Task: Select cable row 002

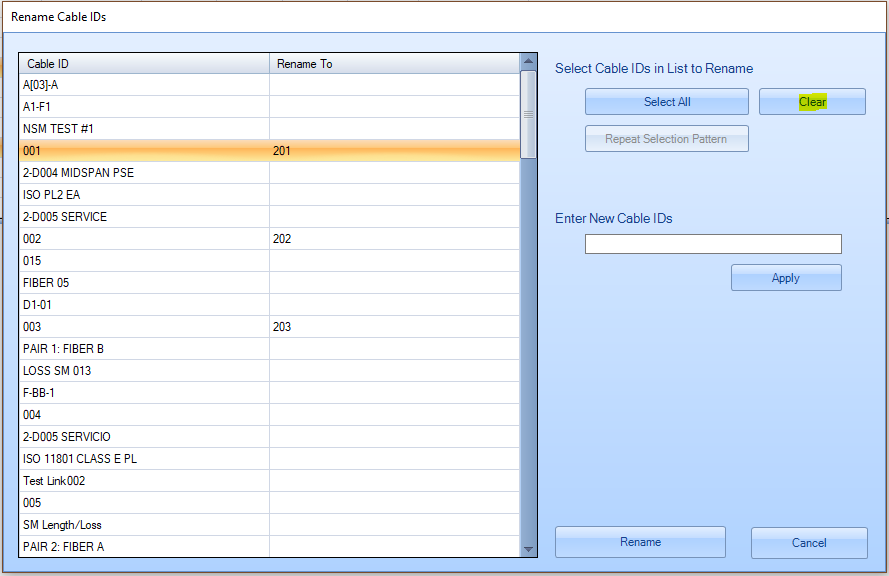Action: (x=269, y=239)
